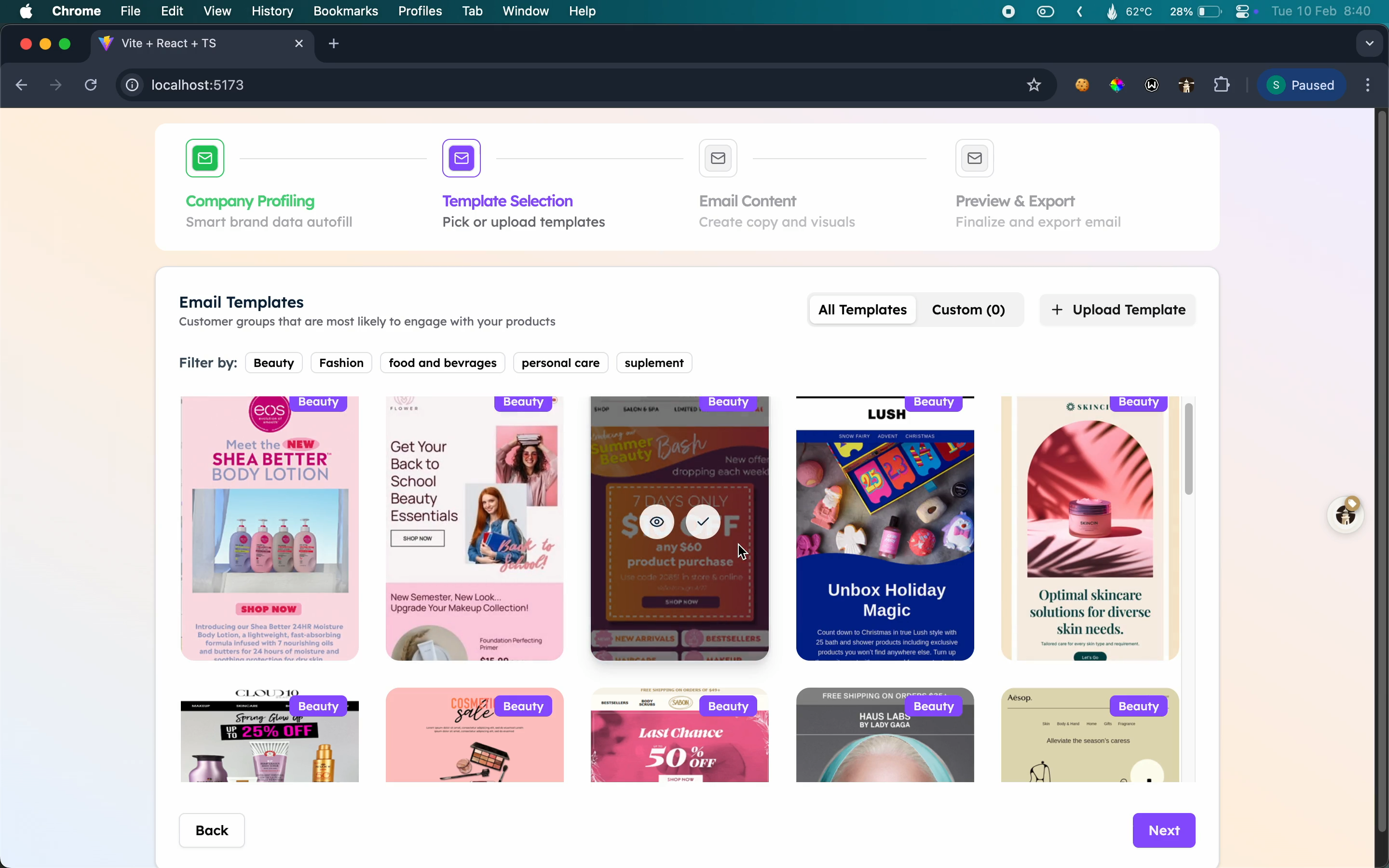This screenshot has width=1389, height=868.
Task: Open Chrome's three-dot options menu
Action: (1368, 84)
